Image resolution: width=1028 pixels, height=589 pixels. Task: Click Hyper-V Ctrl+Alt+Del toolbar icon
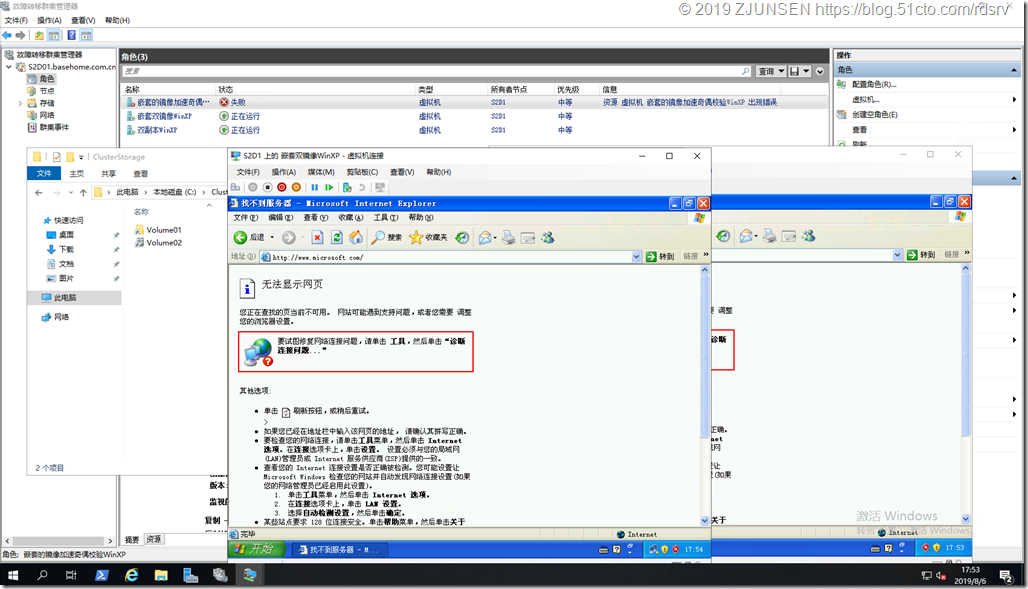click(x=235, y=188)
